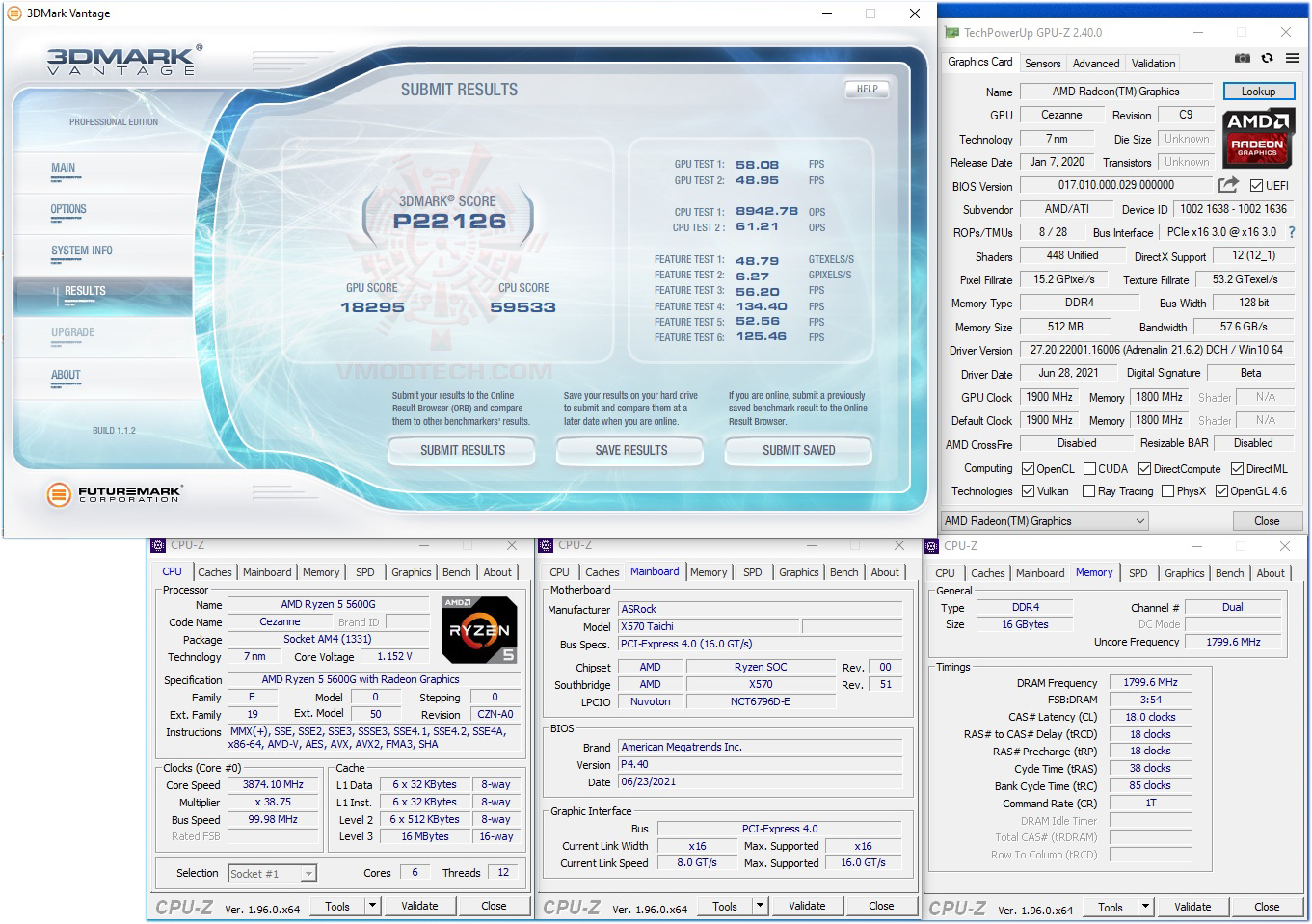Toggle the OpenGL 4.6 checkbox
Image resolution: width=1312 pixels, height=924 pixels.
(1221, 491)
